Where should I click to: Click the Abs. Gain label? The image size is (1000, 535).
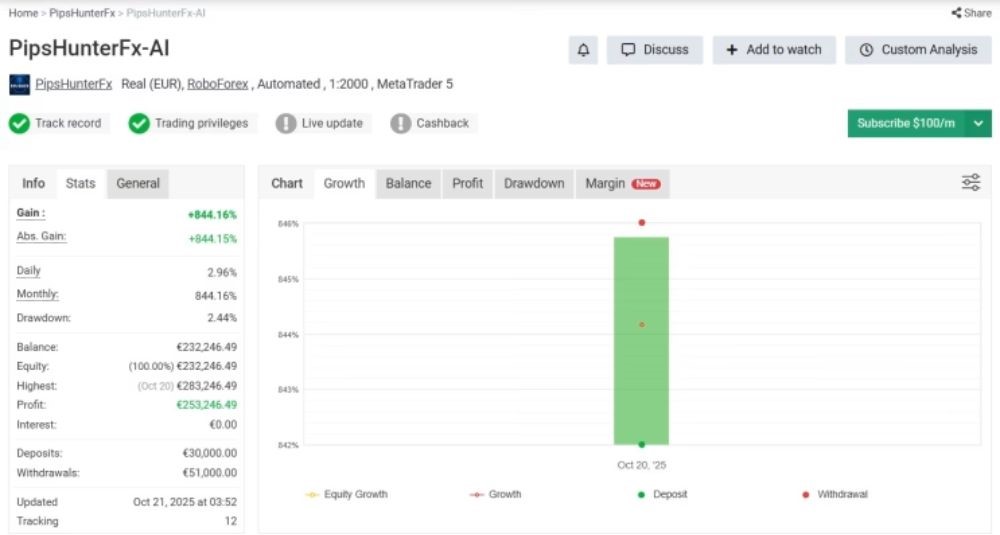click(41, 237)
